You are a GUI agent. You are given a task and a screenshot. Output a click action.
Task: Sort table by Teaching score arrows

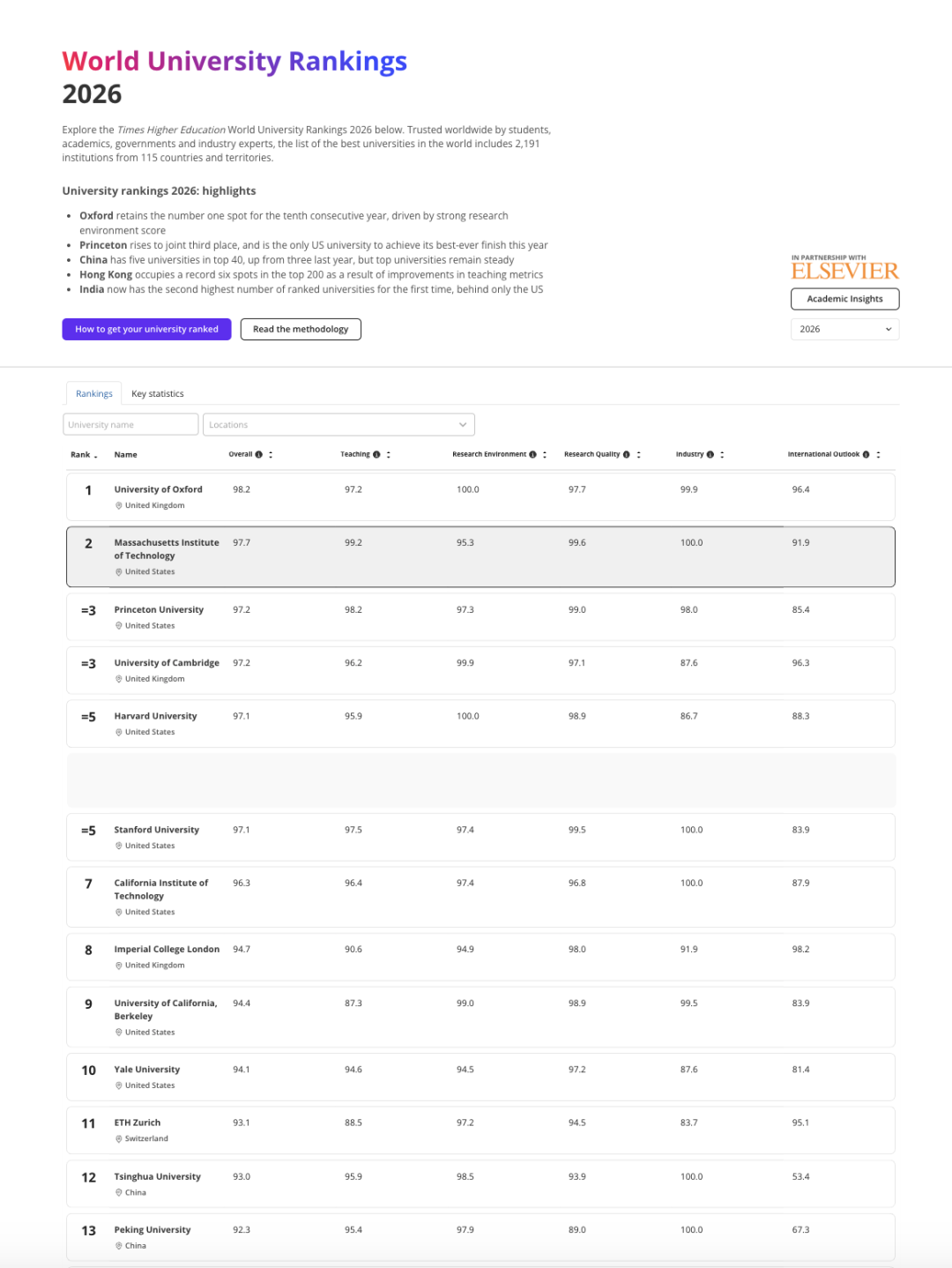389,455
